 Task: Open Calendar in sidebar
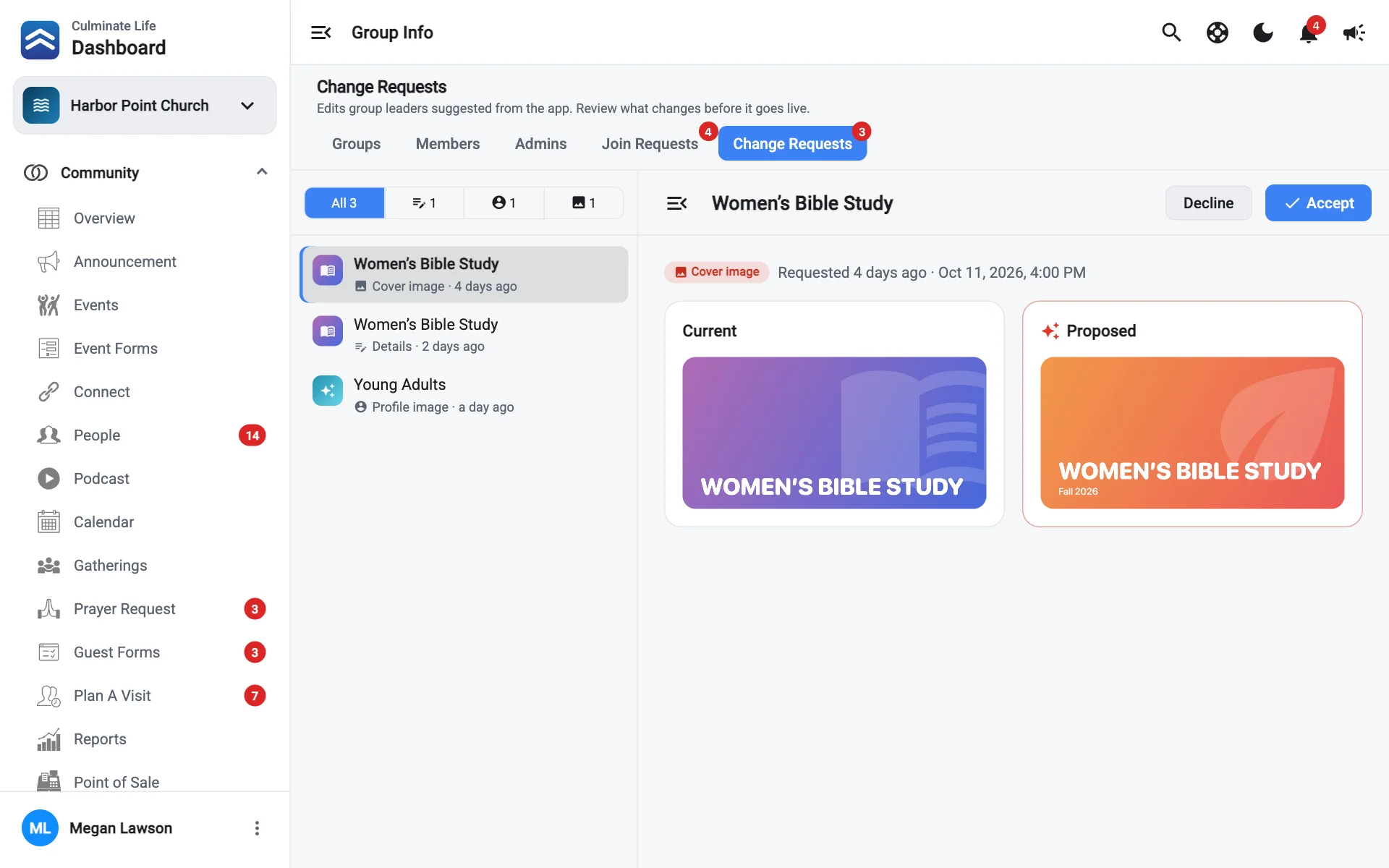[145, 522]
